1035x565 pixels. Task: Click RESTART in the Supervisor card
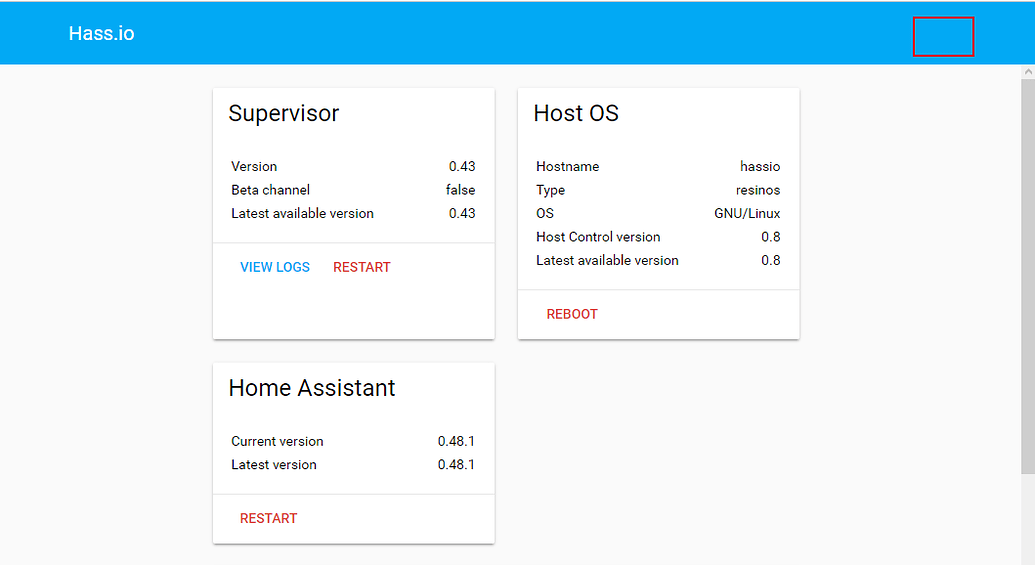[362, 267]
